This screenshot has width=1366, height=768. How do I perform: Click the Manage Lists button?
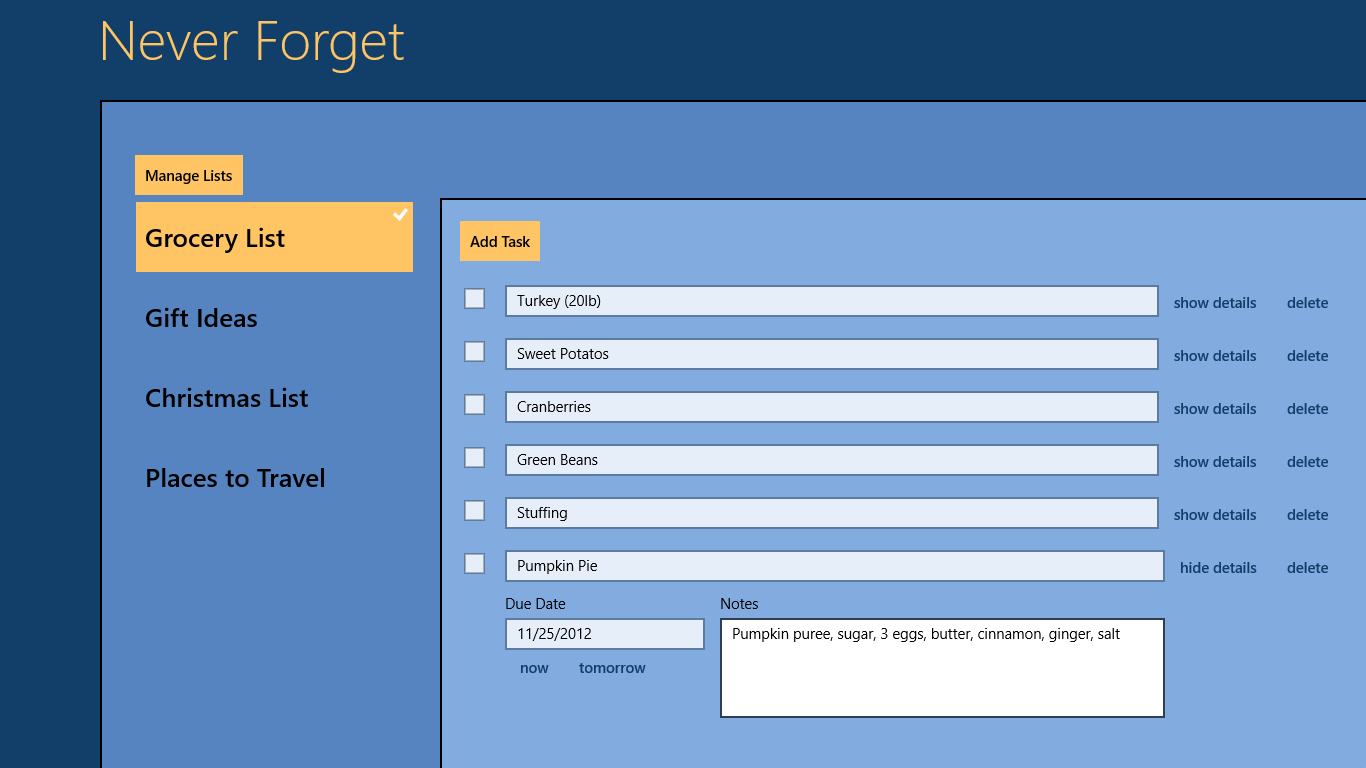(x=189, y=176)
